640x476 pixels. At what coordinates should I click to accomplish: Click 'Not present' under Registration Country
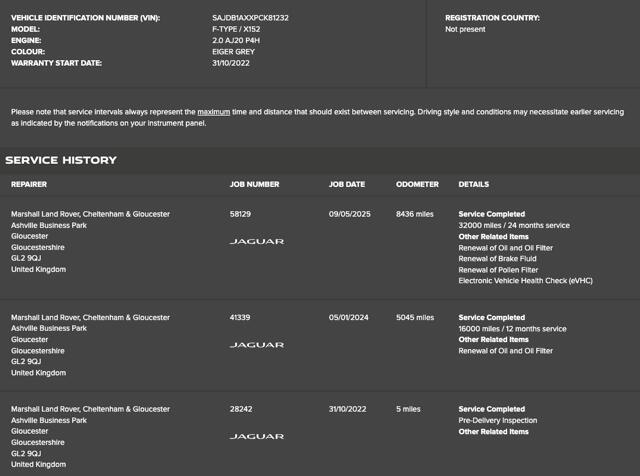(x=465, y=29)
